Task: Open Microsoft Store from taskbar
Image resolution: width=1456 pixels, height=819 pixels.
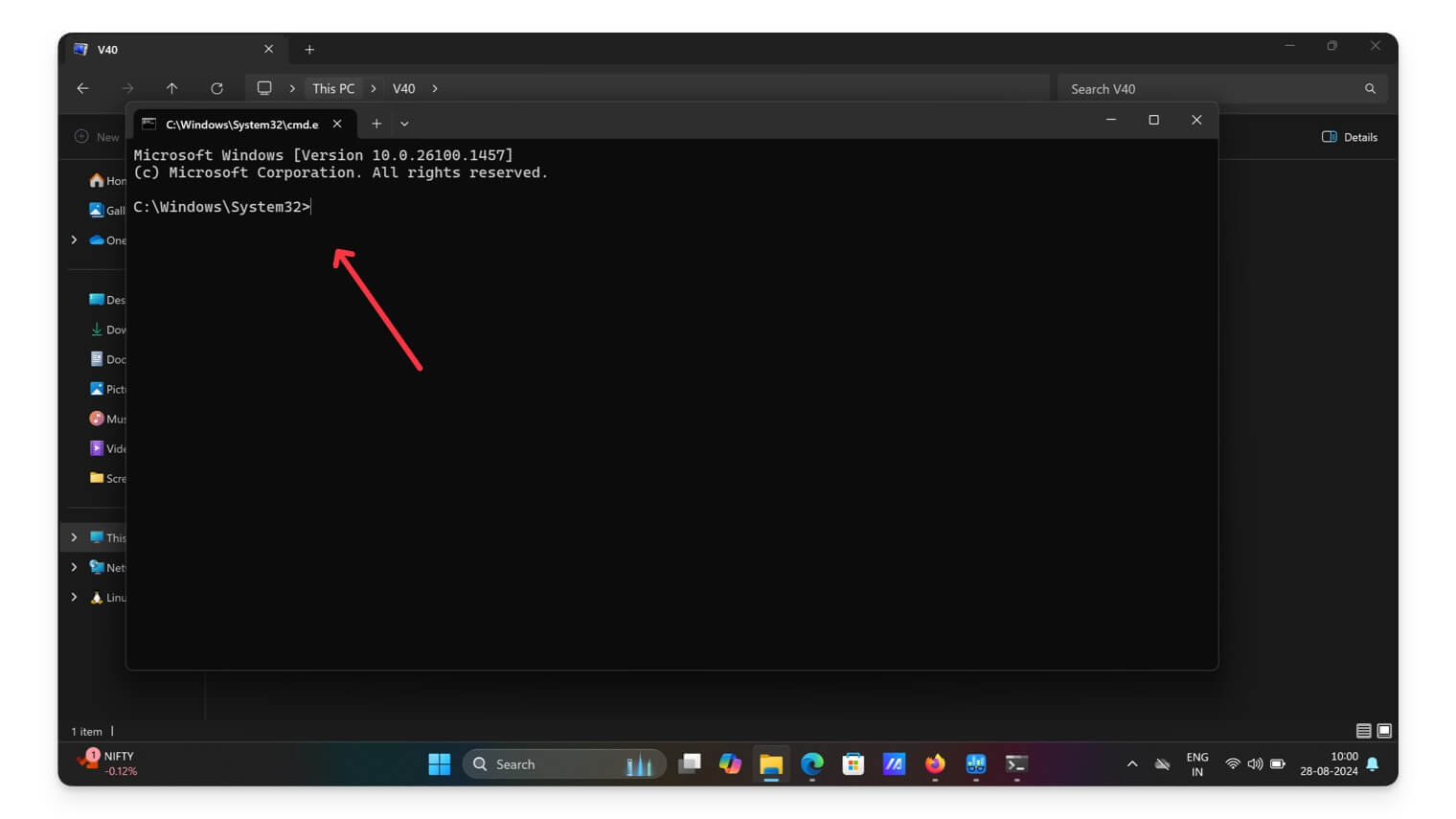Action: click(x=853, y=763)
